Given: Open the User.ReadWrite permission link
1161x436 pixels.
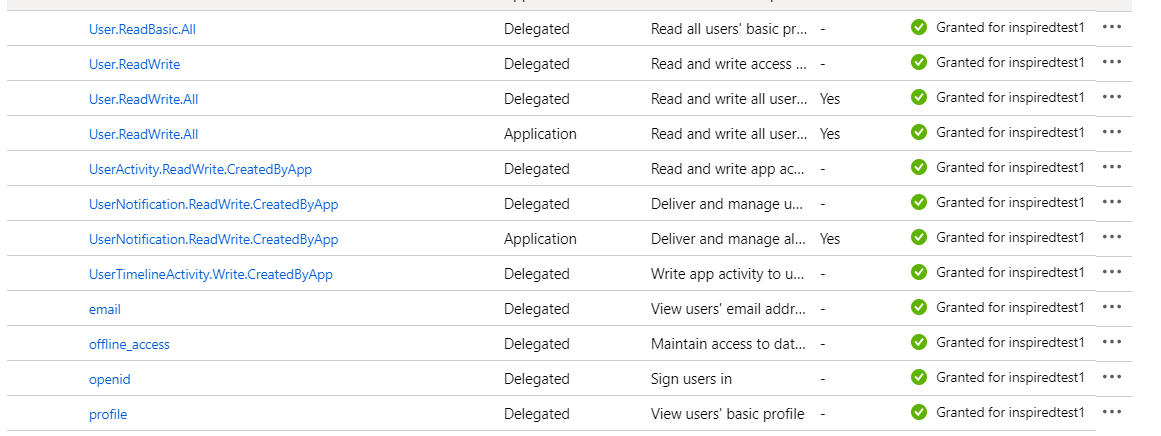Looking at the screenshot, I should 134,64.
